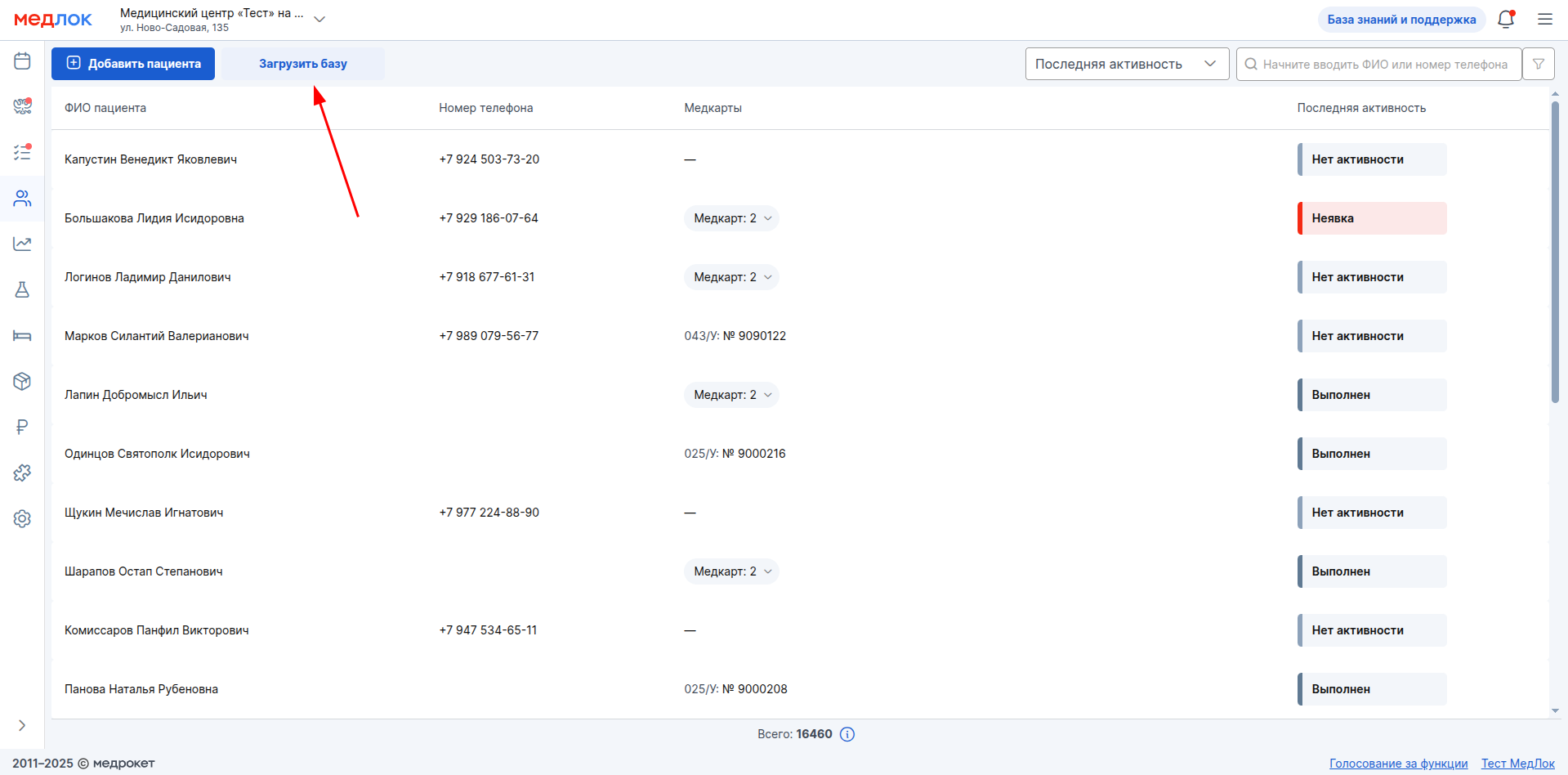Image resolution: width=1568 pixels, height=775 pixels.
Task: Click the vertical scrollbar thumb
Action: (1555, 252)
